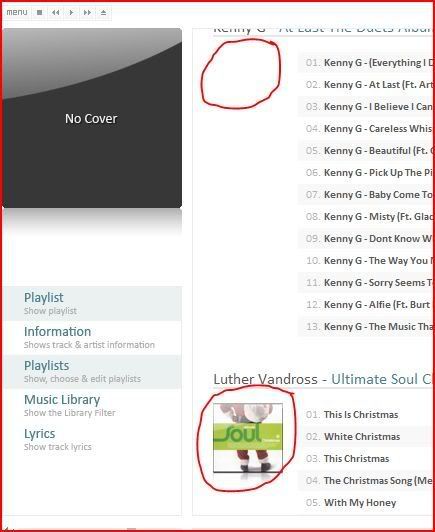
Task: Show track Lyrics entry
Action: tap(93, 439)
